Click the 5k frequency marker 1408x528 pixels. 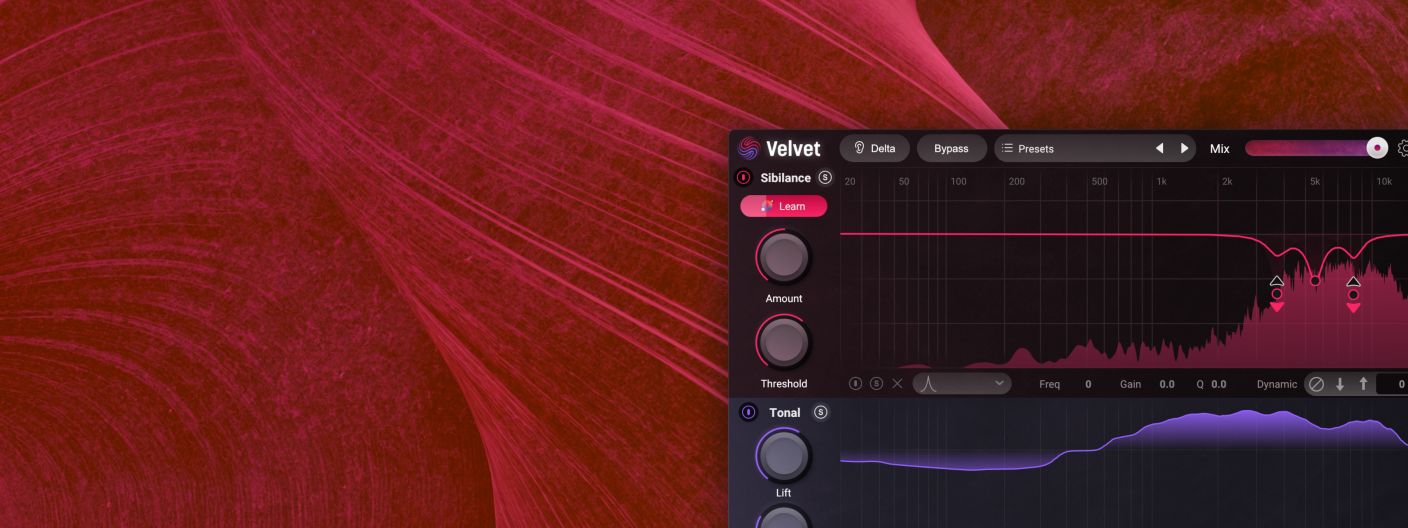click(1315, 181)
